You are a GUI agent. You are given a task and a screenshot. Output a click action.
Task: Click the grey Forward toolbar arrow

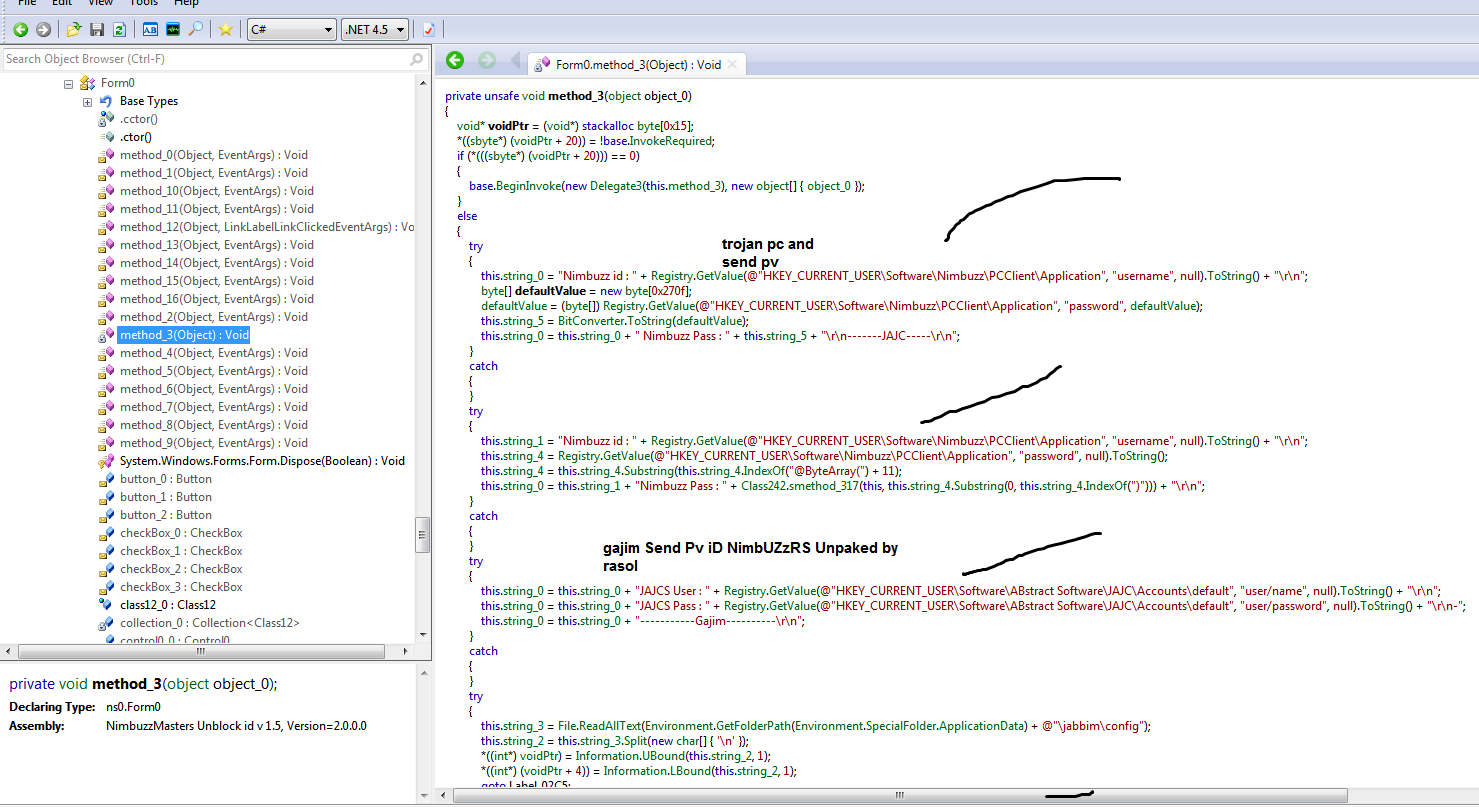(43, 30)
